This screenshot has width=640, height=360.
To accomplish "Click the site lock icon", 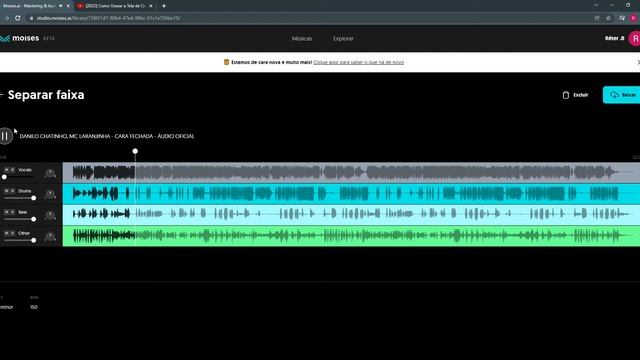I will point(31,18).
